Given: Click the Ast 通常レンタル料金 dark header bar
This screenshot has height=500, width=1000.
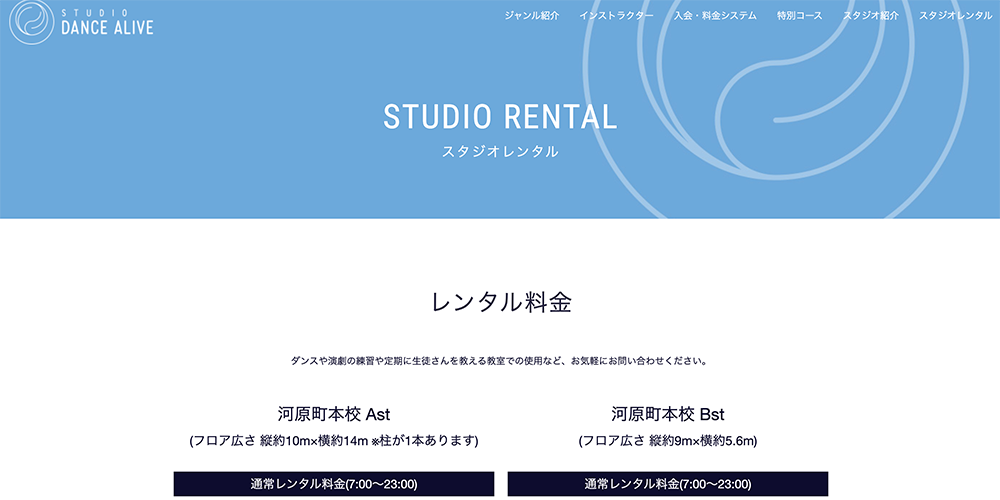Looking at the screenshot, I should tap(334, 484).
